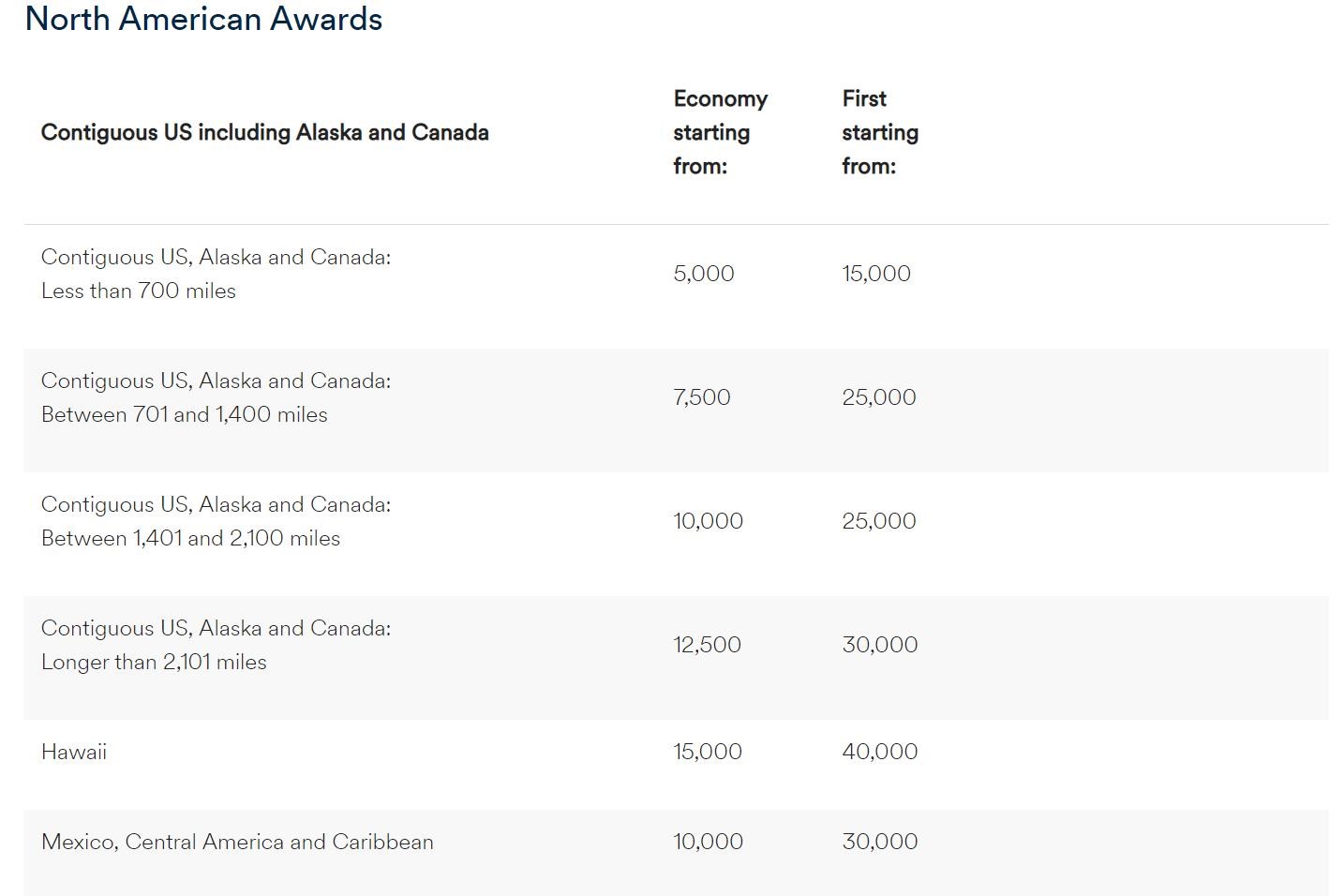Click Hawaii's 15,000 economy value
The image size is (1344, 896).
coord(708,752)
